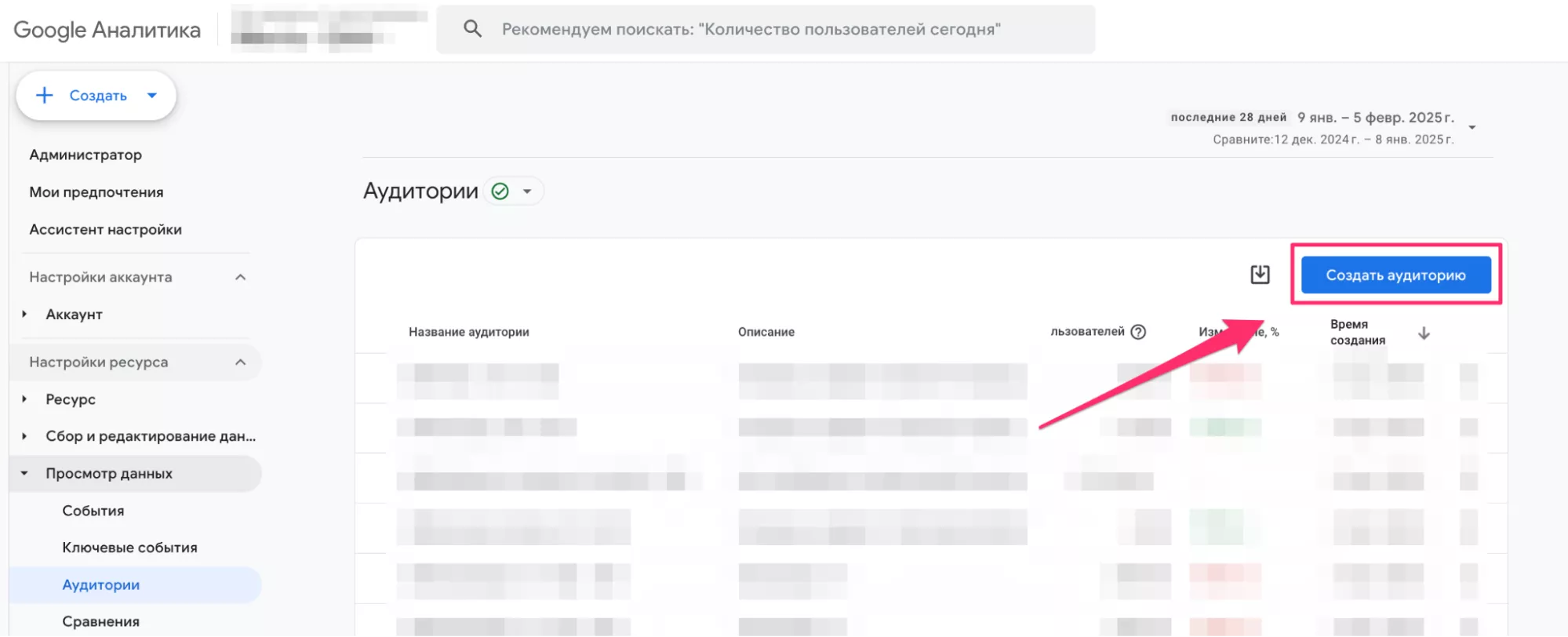Click the plus icon in Создать
Viewport: 1568px width, 637px height.
pyautogui.click(x=45, y=95)
